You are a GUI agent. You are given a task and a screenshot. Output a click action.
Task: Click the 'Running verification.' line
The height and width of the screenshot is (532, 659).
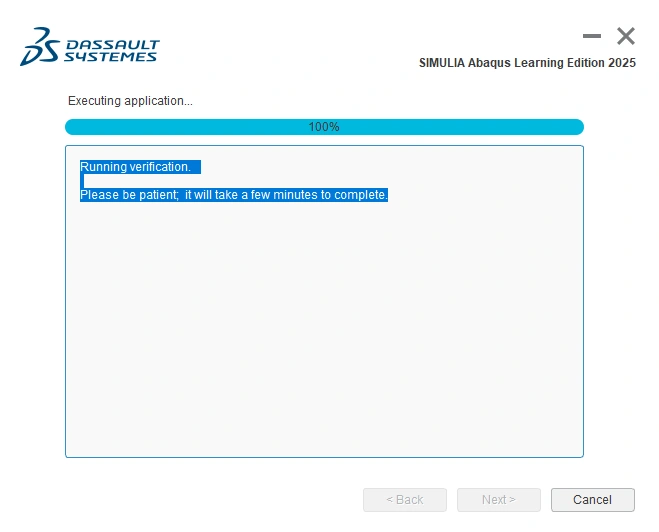coord(135,167)
